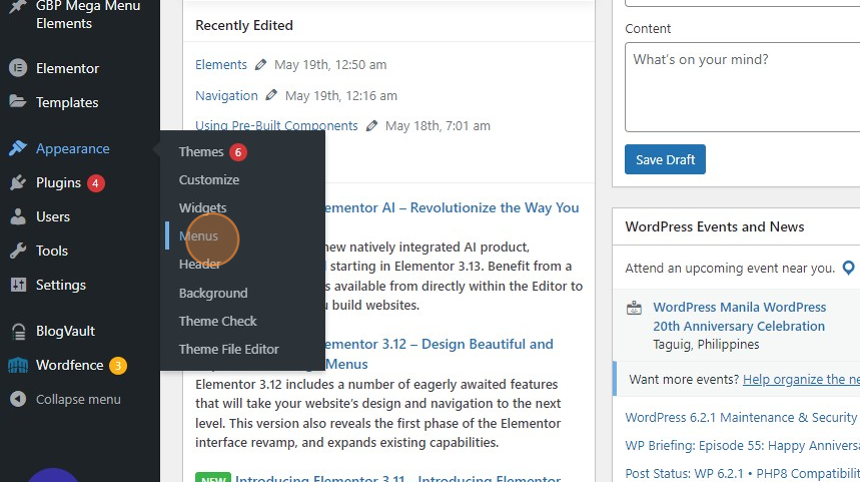The image size is (860, 482).
Task: Click the Collapse menu arrow icon
Action: (18, 399)
